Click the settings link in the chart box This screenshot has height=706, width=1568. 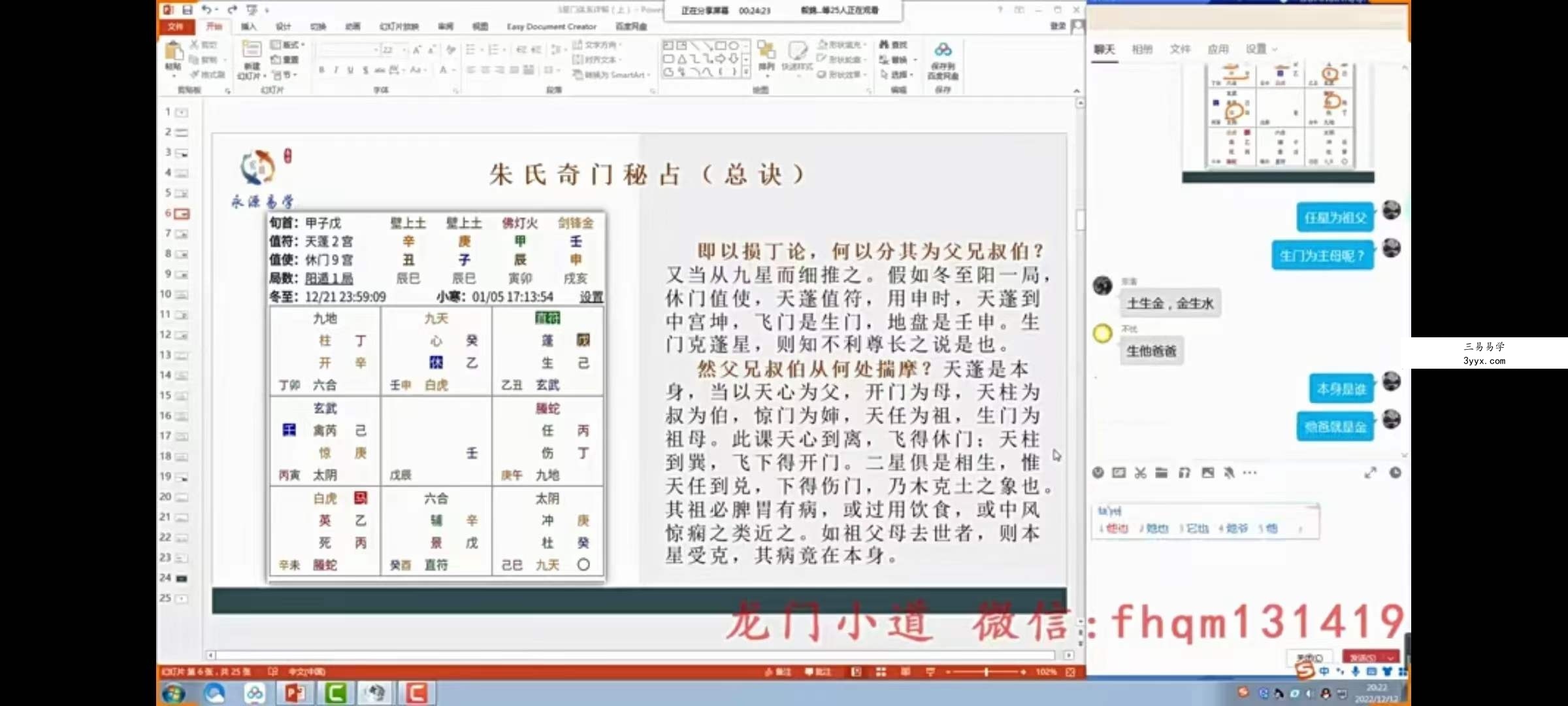coord(591,297)
